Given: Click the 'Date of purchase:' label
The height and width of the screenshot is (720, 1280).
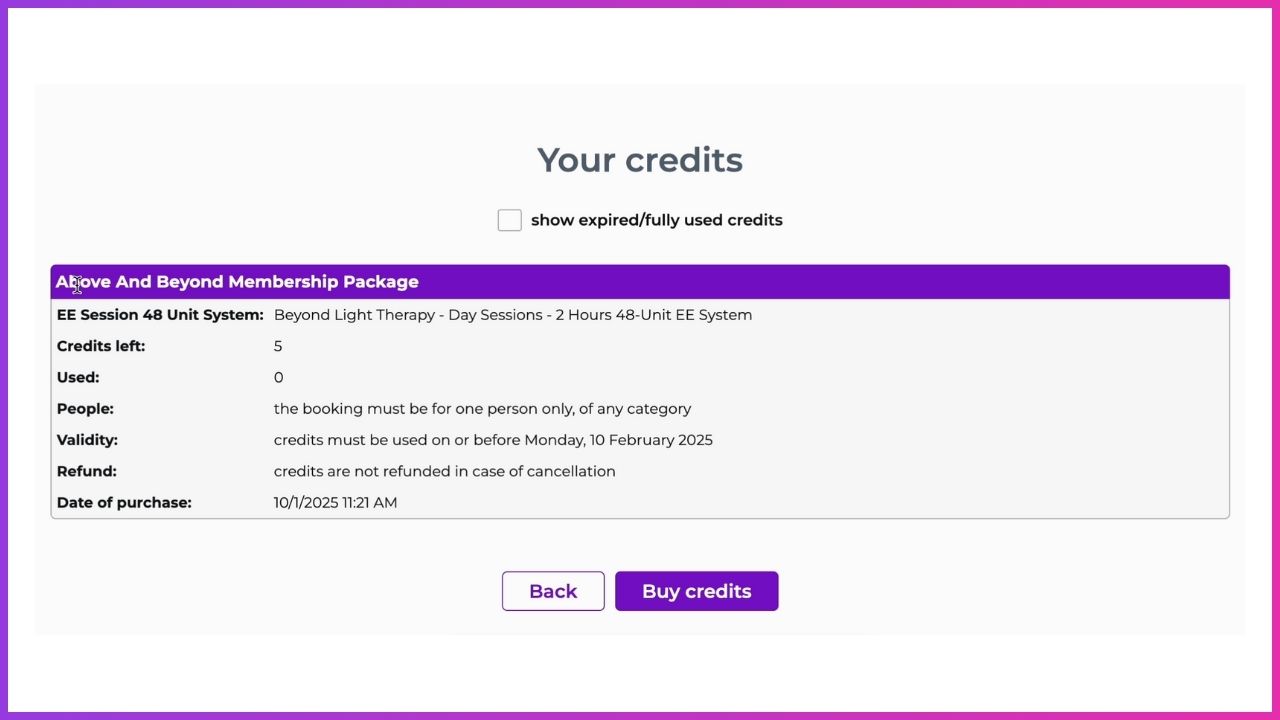Looking at the screenshot, I should [124, 502].
